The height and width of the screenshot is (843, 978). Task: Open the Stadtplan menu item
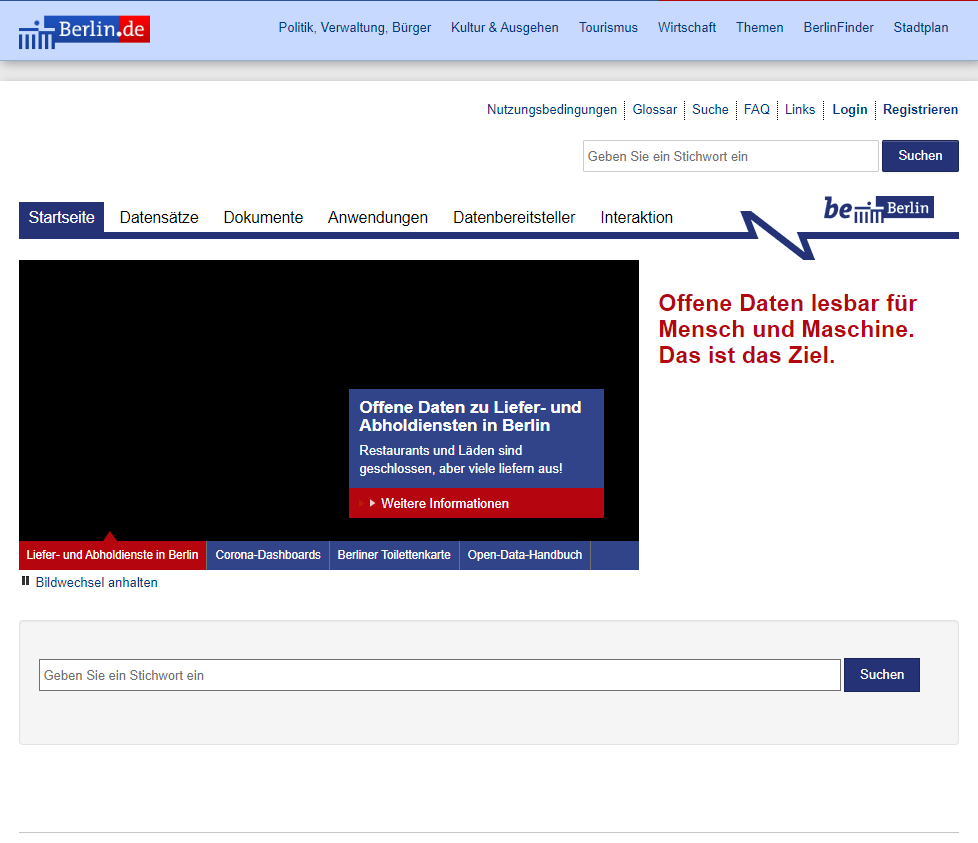pyautogui.click(x=920, y=28)
